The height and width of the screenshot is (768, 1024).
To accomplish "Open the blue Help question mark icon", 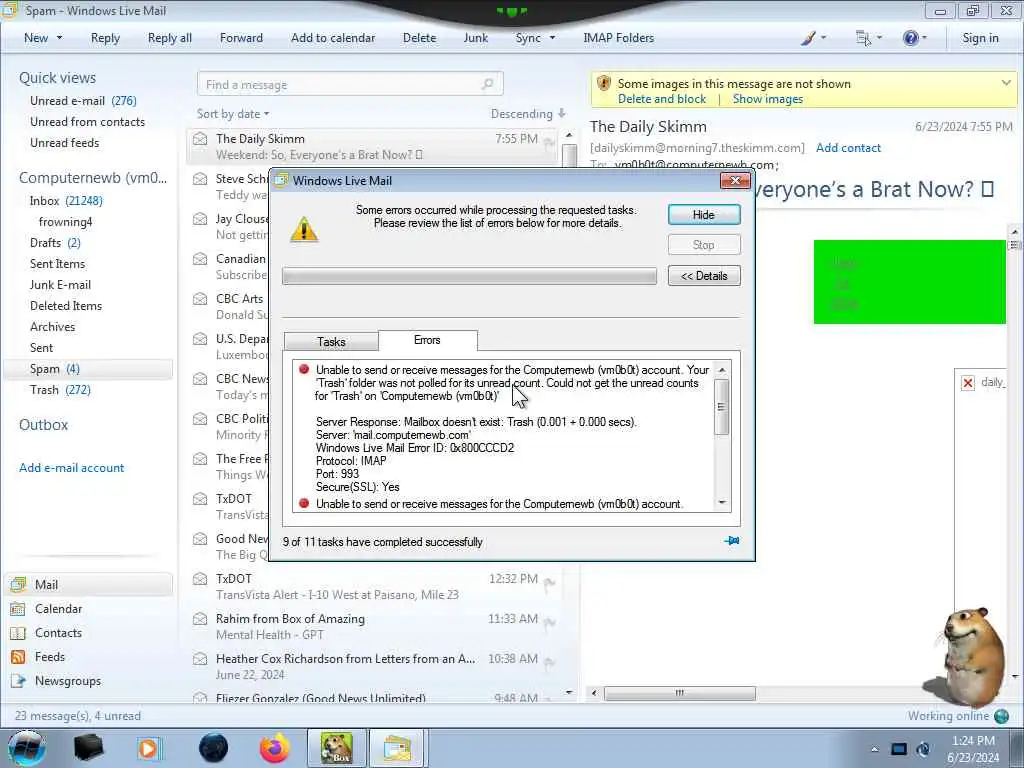I will [x=910, y=38].
